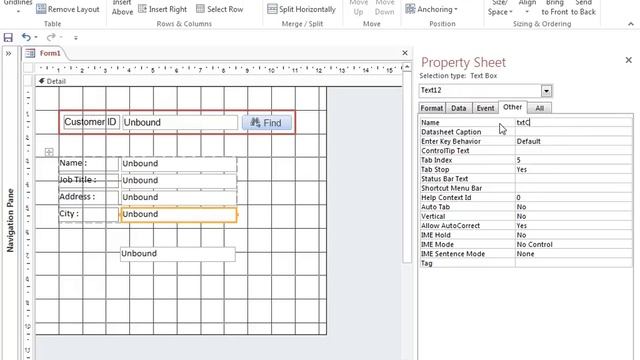The height and width of the screenshot is (360, 640).
Task: Click the Status Bar Text value field
Action: 573,179
